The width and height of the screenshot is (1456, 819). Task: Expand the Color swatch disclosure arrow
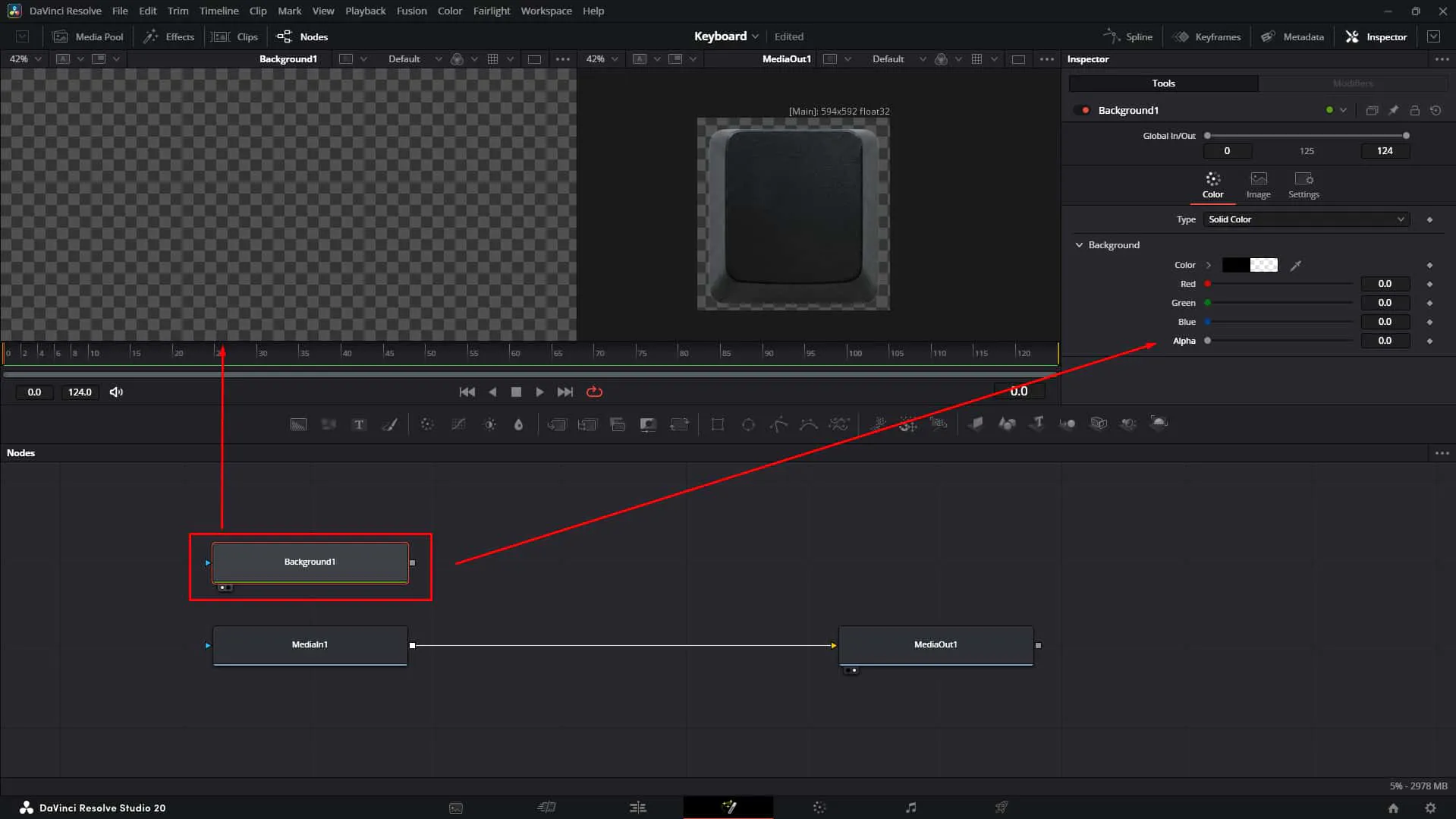(x=1209, y=265)
